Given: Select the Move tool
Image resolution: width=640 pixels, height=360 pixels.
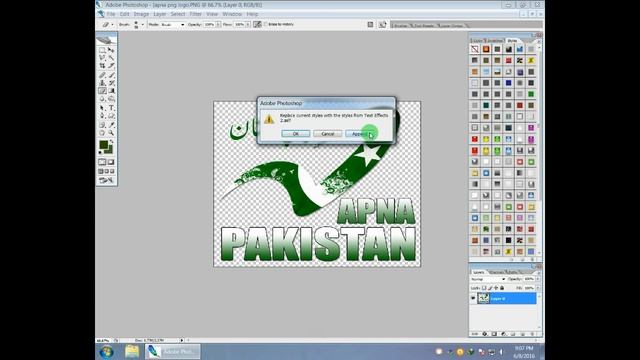Looking at the screenshot, I should (111, 50).
